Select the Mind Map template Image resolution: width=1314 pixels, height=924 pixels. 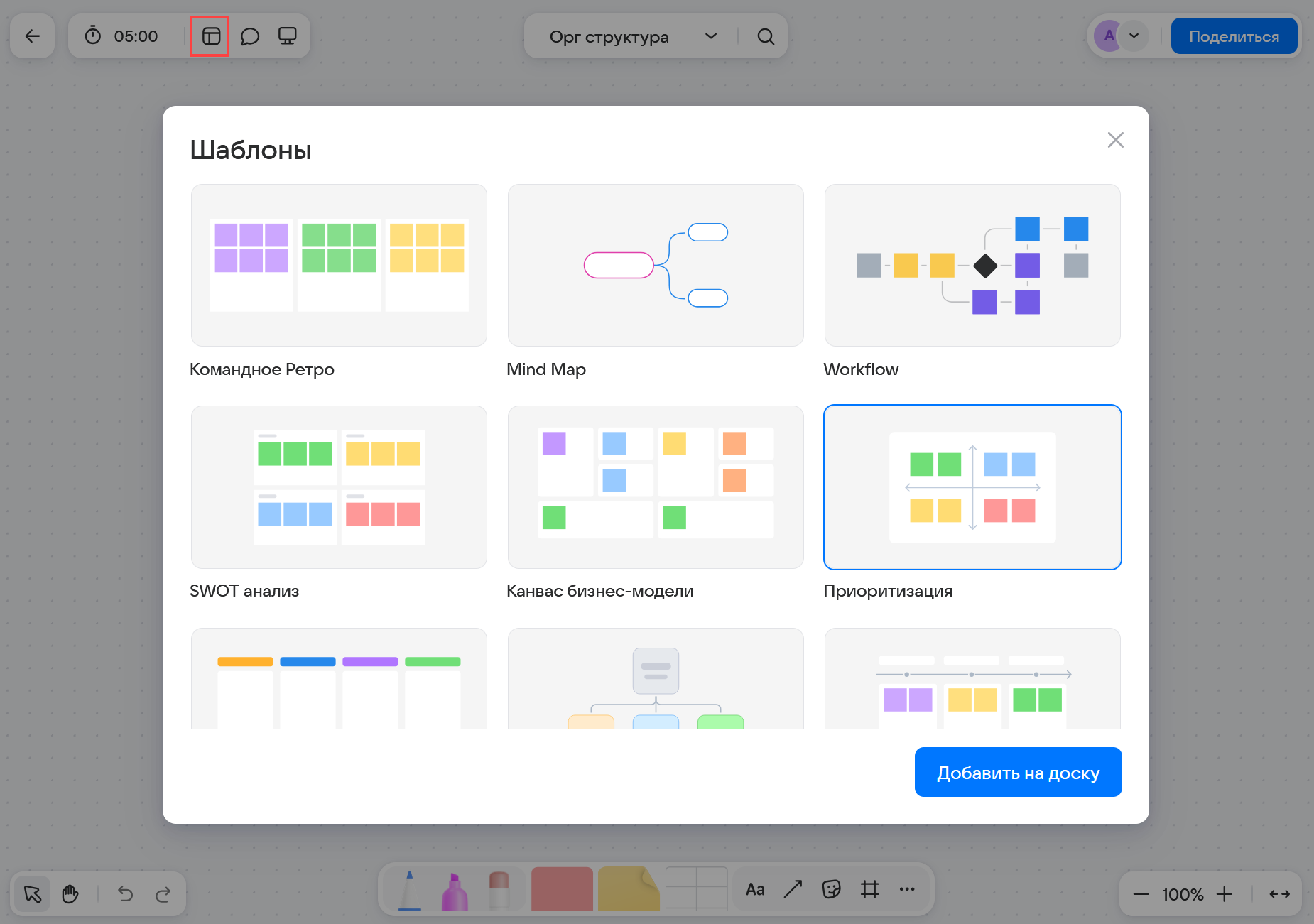click(656, 266)
